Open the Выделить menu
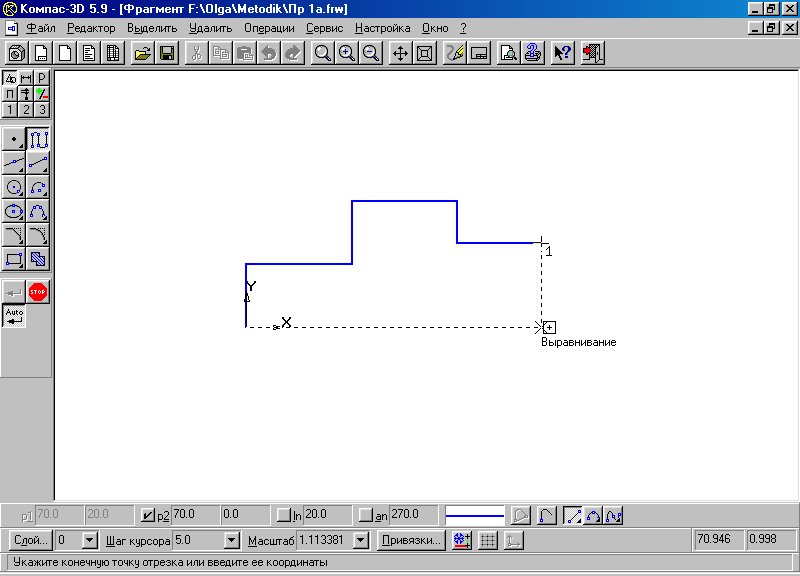Viewport: 800px width, 576px height. pos(152,28)
